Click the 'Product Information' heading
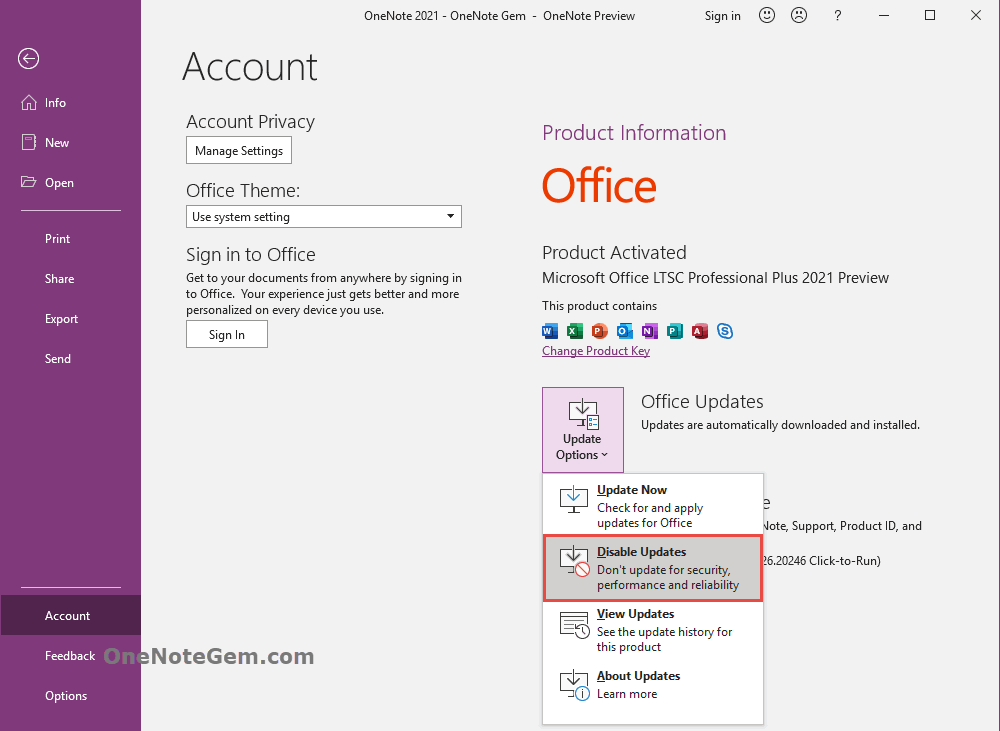The height and width of the screenshot is (731, 1000). click(x=634, y=133)
